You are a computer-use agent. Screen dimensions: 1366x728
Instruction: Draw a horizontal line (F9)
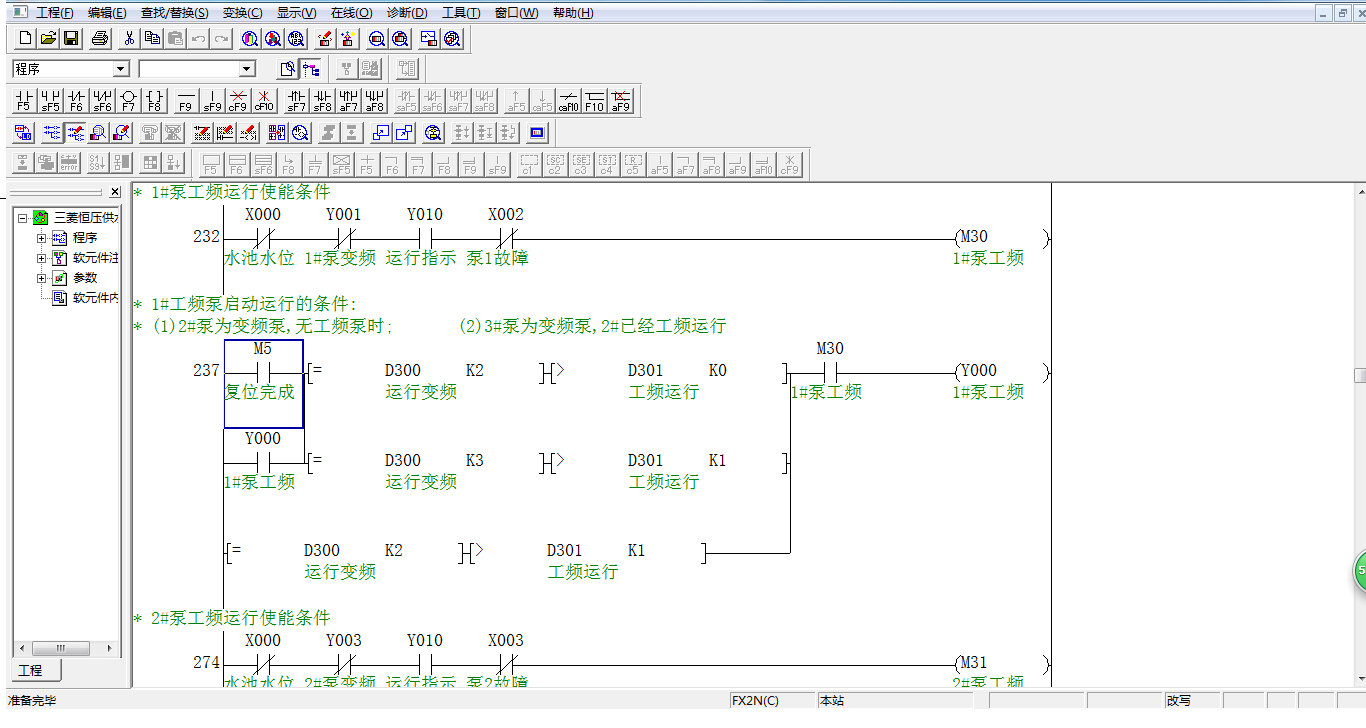(185, 100)
